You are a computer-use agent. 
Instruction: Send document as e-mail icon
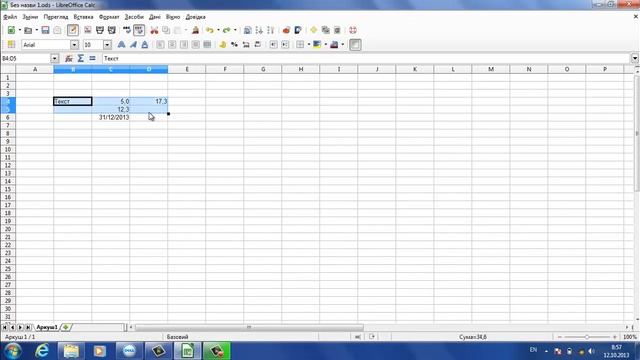tap(57, 30)
